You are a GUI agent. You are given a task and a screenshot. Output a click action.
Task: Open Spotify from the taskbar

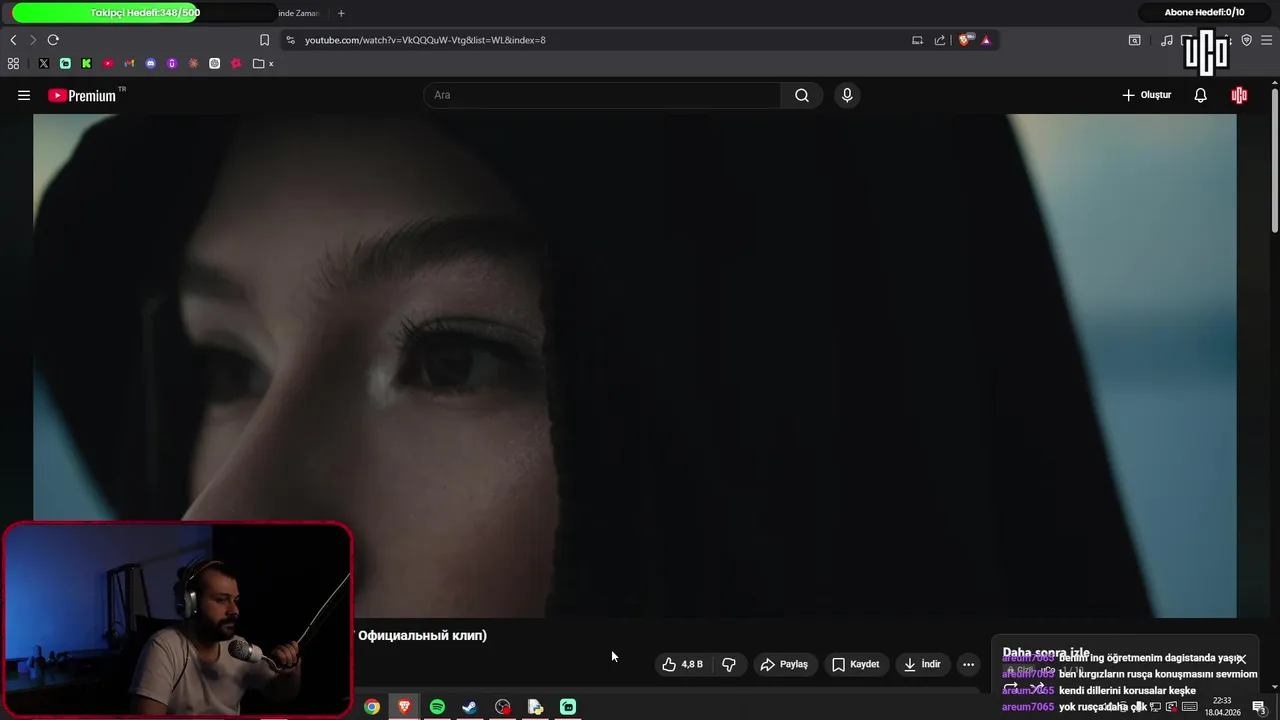(x=437, y=707)
